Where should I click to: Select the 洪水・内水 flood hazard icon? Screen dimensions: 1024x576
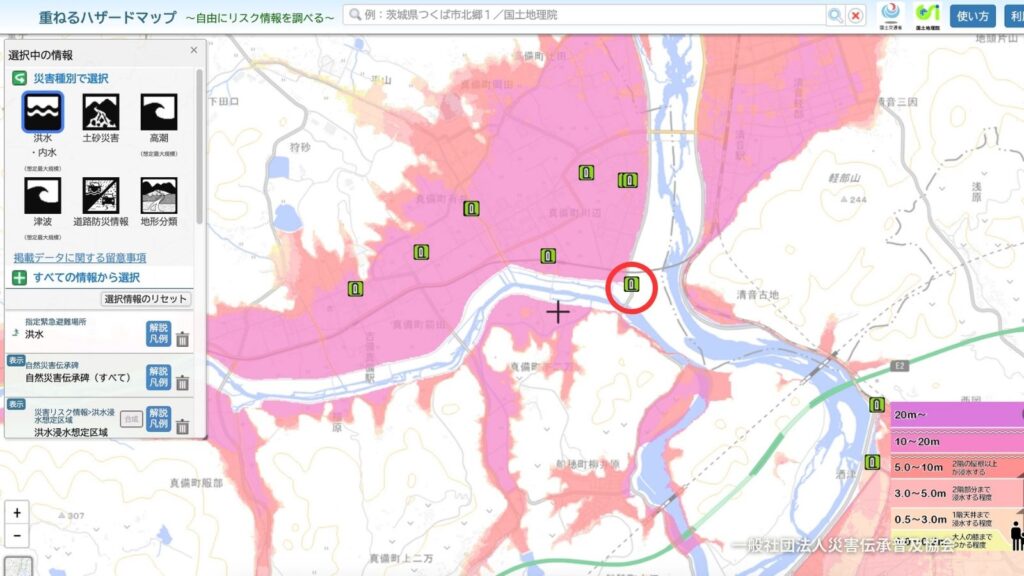pyautogui.click(x=43, y=112)
